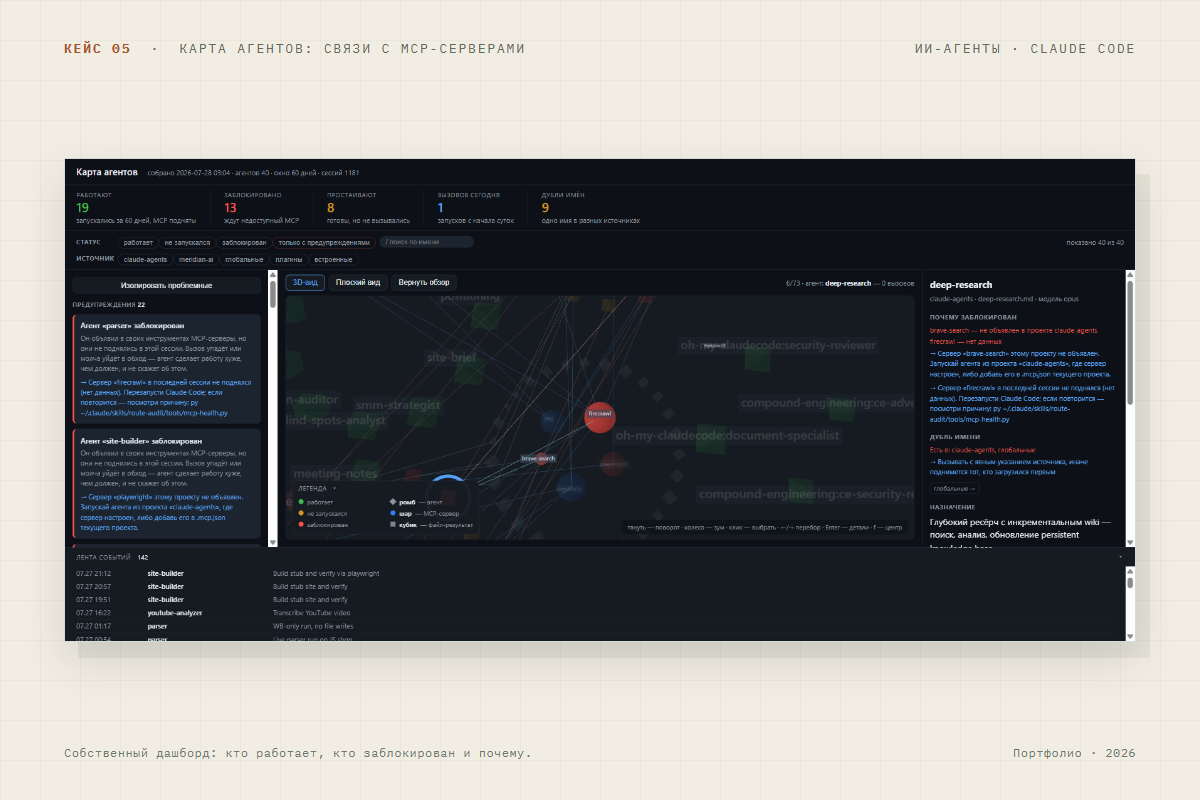Focus the agent name search field

click(426, 242)
